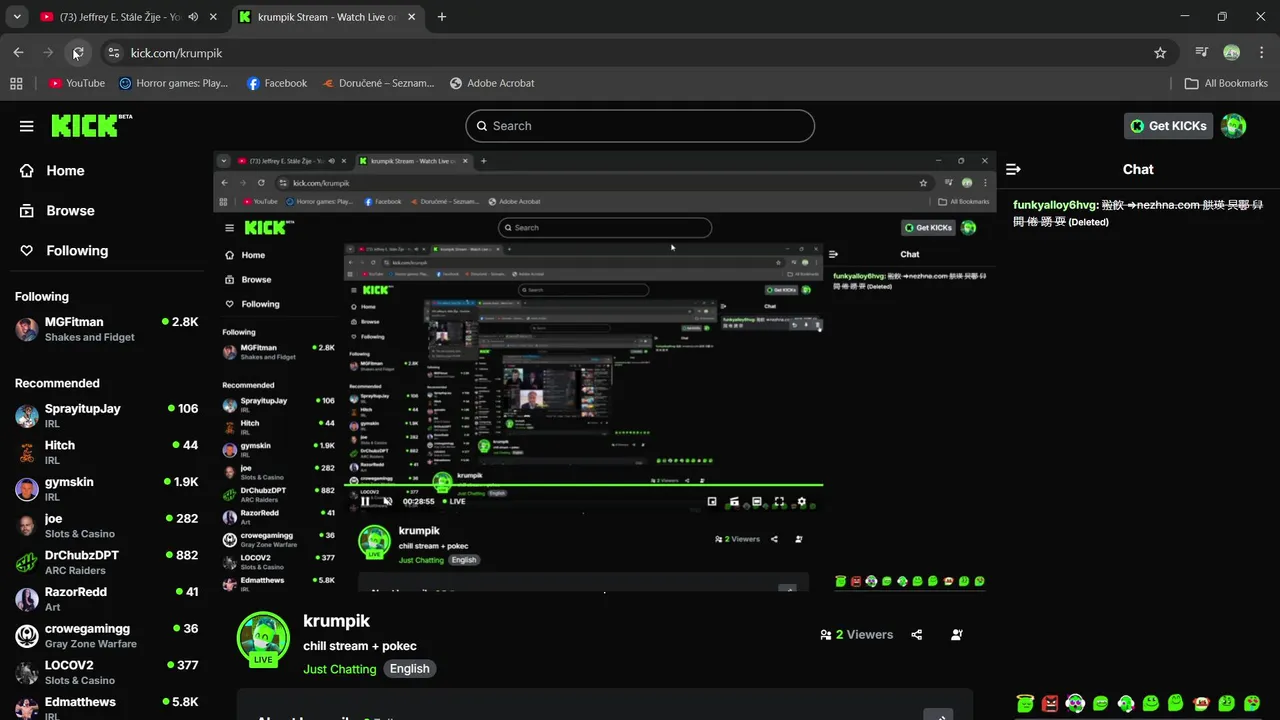Viewport: 1280px width, 720px height.
Task: Open the Kick profile avatar menu
Action: point(1234,126)
